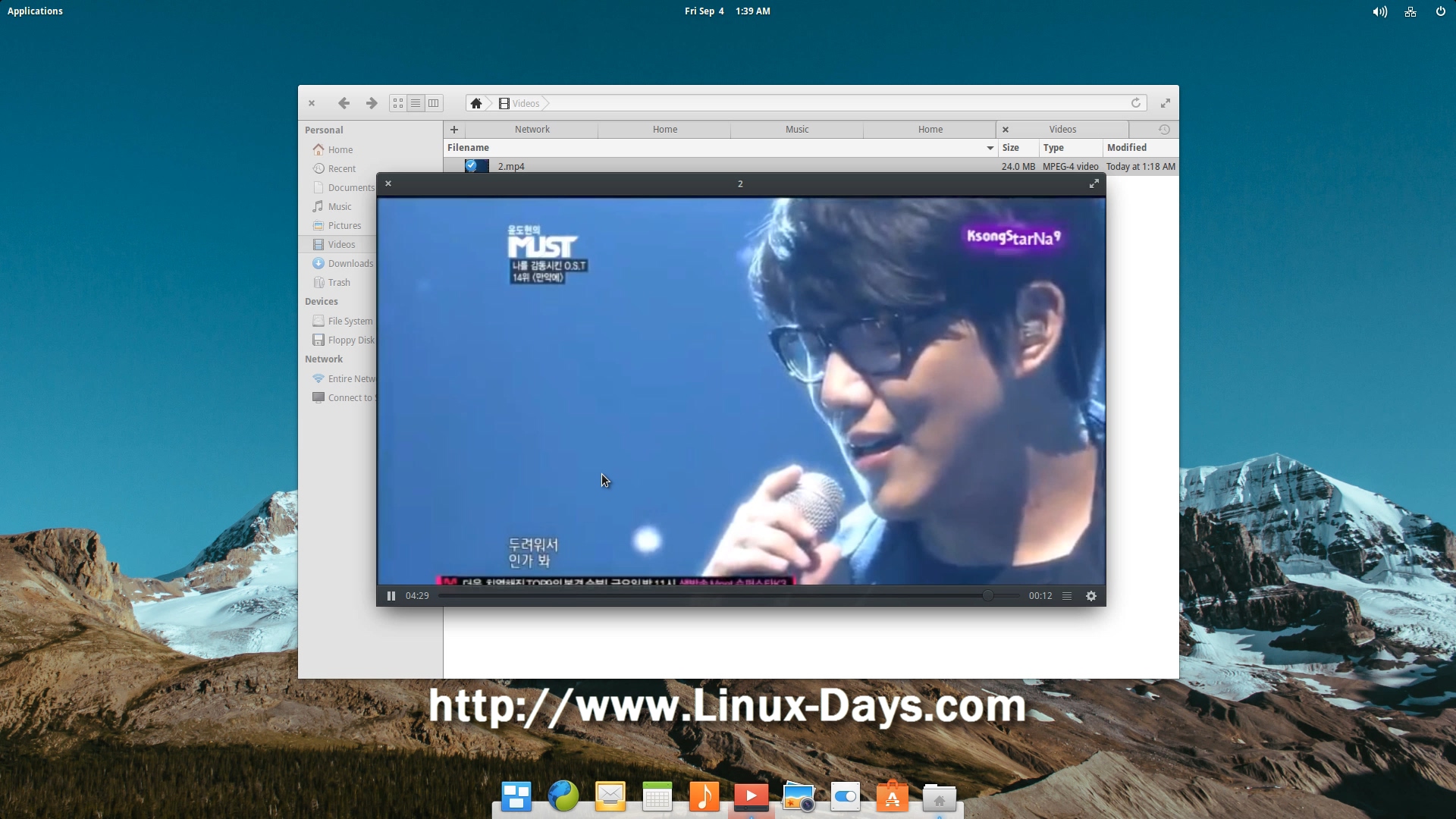The width and height of the screenshot is (1456, 819).
Task: Go forward in the Files window
Action: (x=371, y=103)
